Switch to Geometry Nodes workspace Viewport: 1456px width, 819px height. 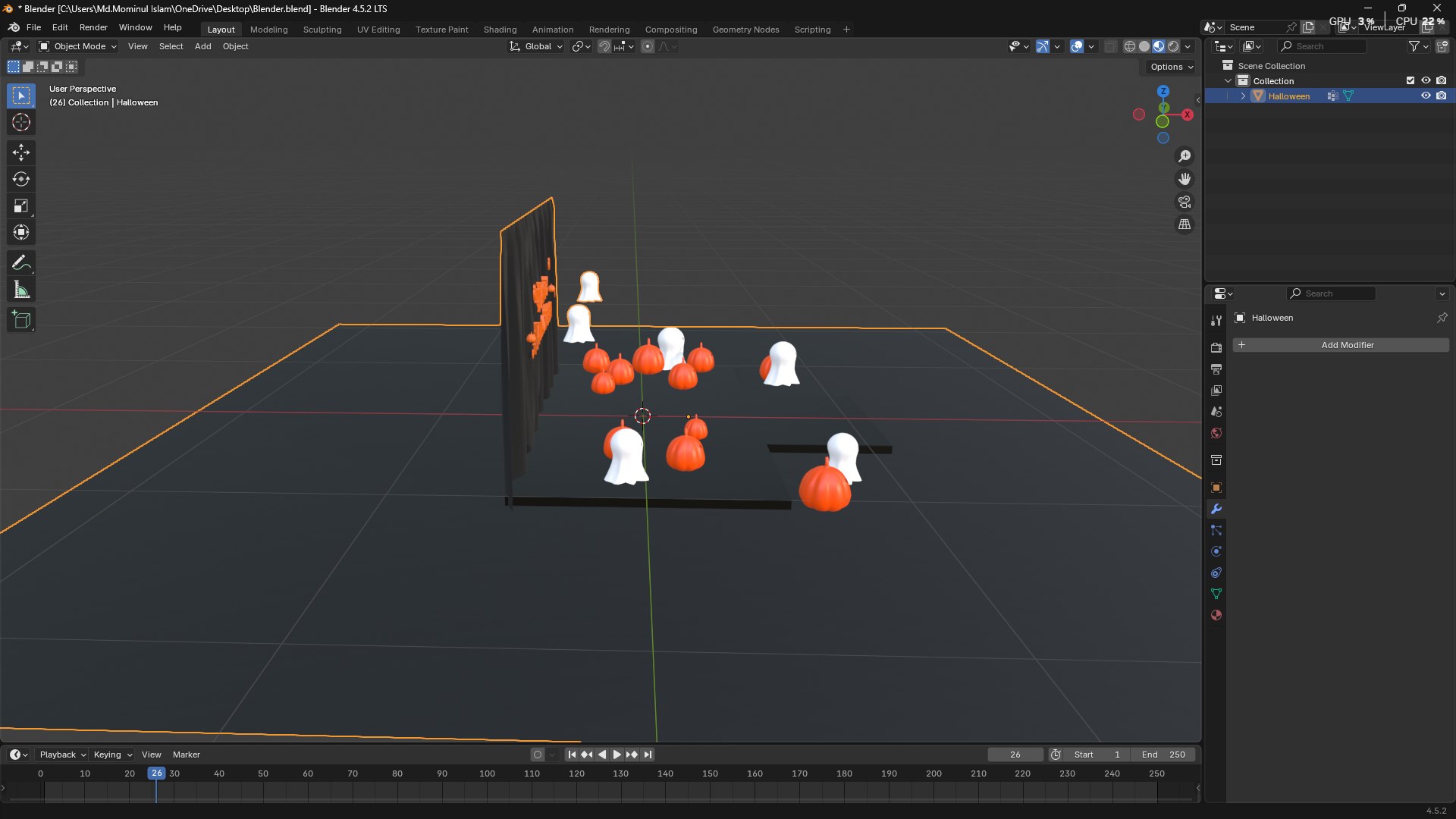pos(745,30)
